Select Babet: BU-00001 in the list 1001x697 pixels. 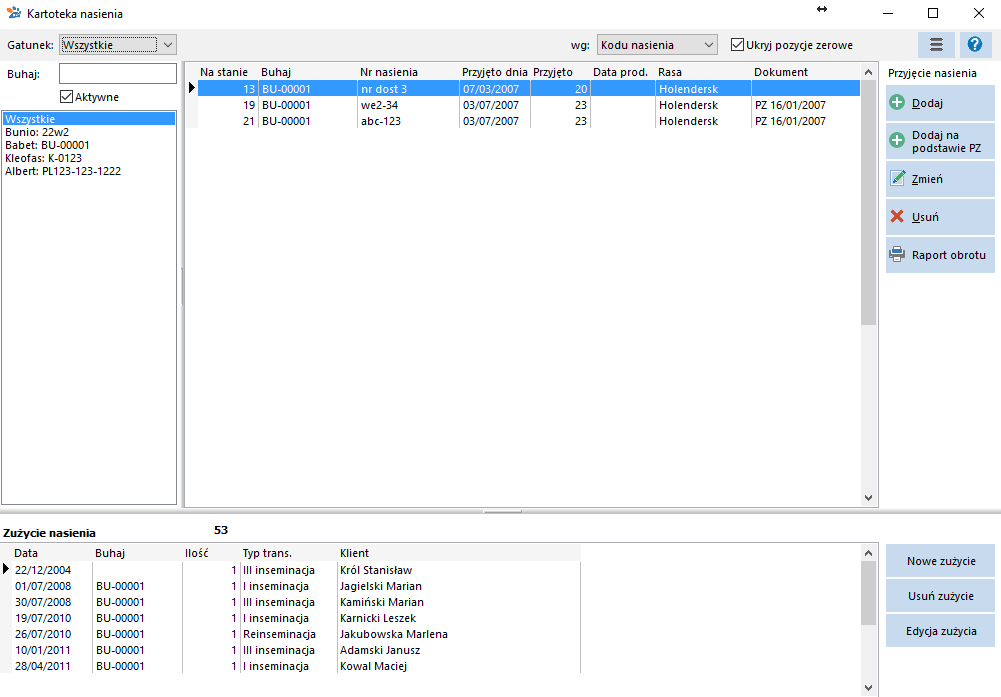[89, 145]
